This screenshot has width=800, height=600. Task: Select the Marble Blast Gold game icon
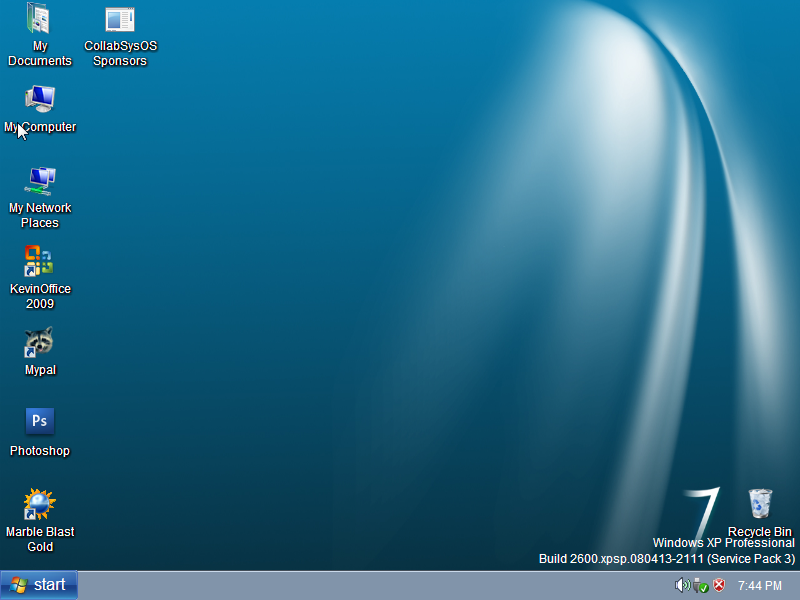click(x=39, y=504)
